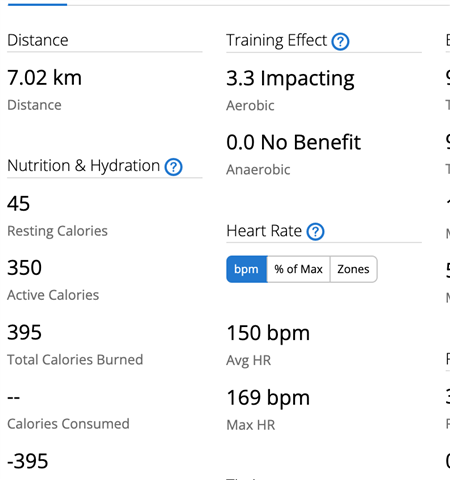Open Heart Rate help icon

click(315, 232)
